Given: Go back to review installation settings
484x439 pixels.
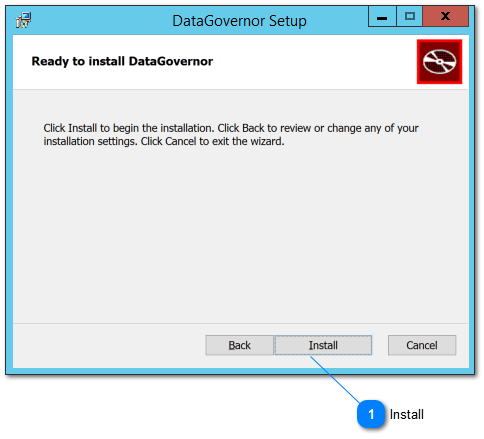Looking at the screenshot, I should pos(239,345).
